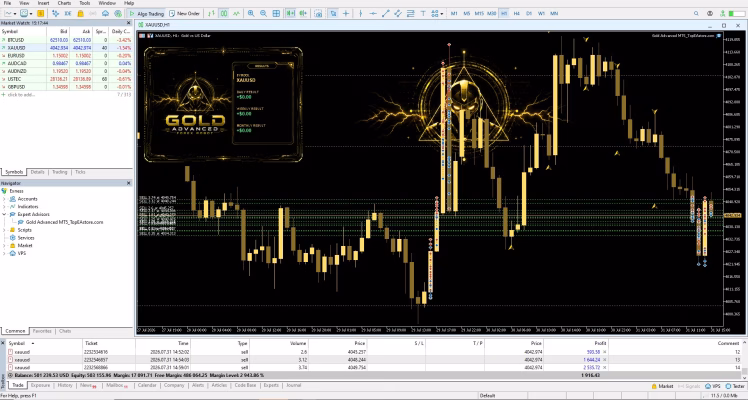Image resolution: width=748 pixels, height=400 pixels.
Task: Tile chart windows with grid icon
Action: (276, 13)
